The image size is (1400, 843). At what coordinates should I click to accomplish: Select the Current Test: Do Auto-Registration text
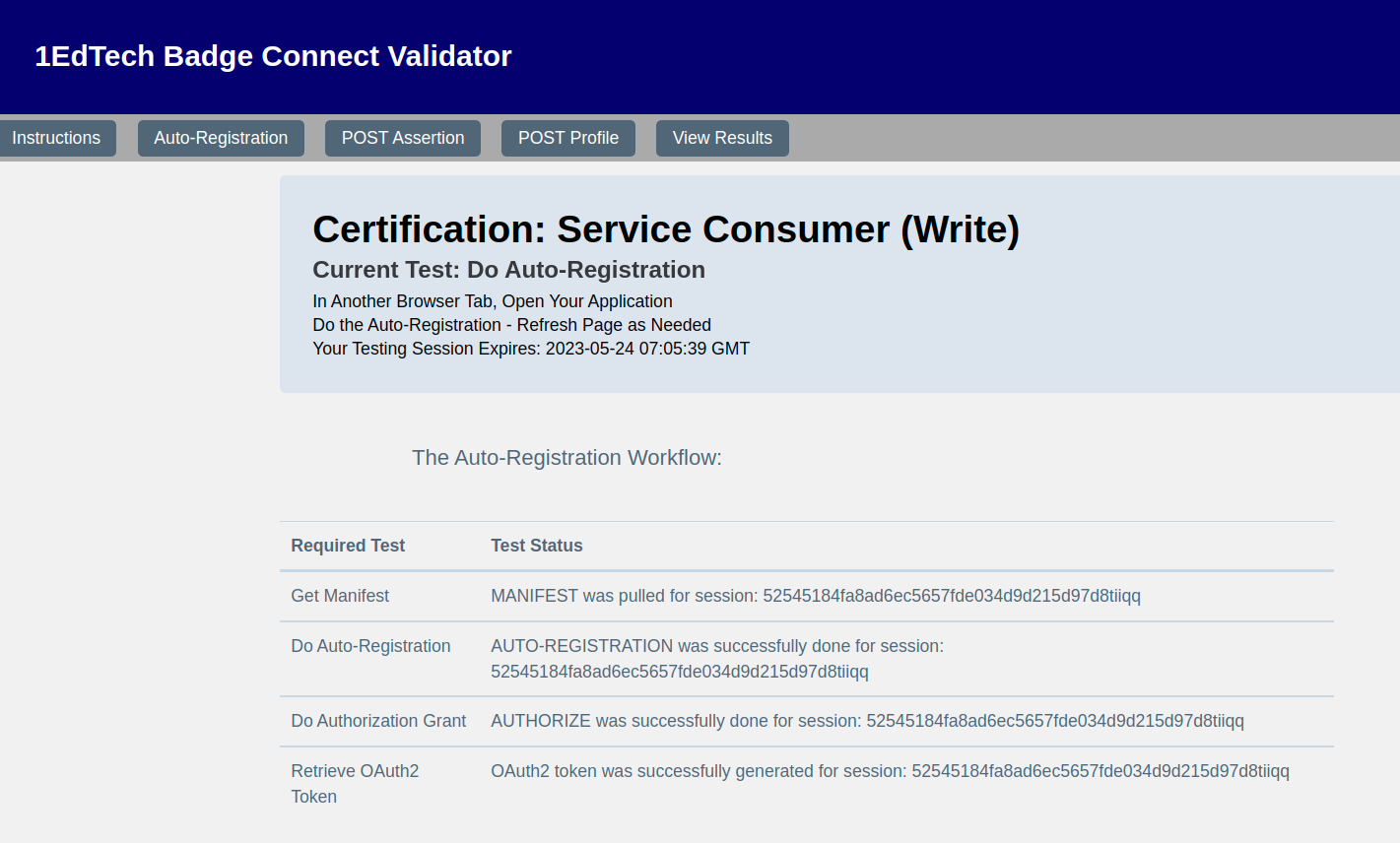(x=508, y=270)
